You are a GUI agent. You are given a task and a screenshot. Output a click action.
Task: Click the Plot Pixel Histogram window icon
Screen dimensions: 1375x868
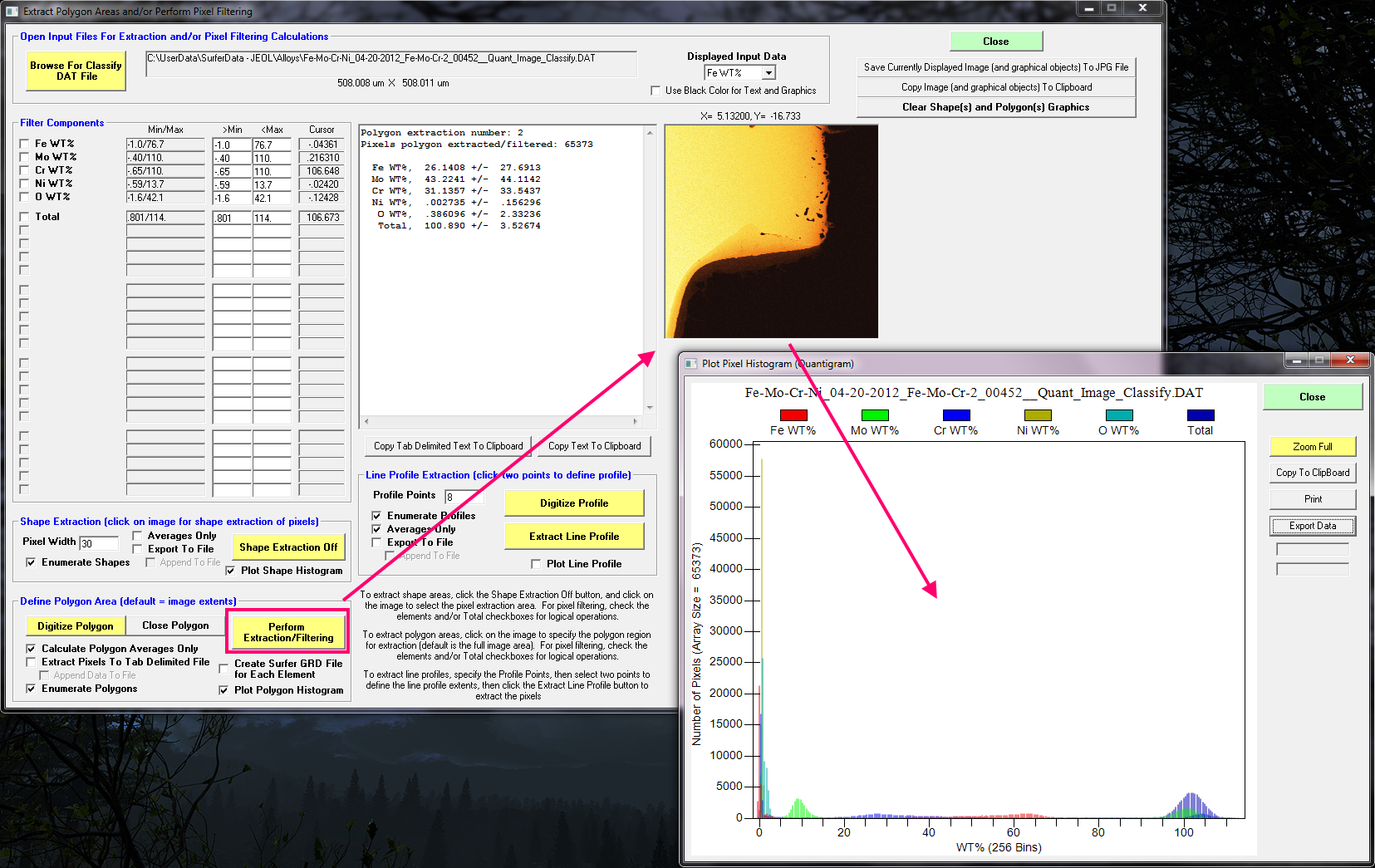(691, 364)
